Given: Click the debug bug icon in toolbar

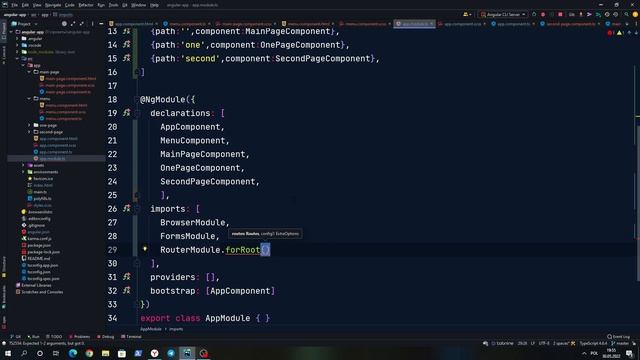Looking at the screenshot, I should 543,14.
